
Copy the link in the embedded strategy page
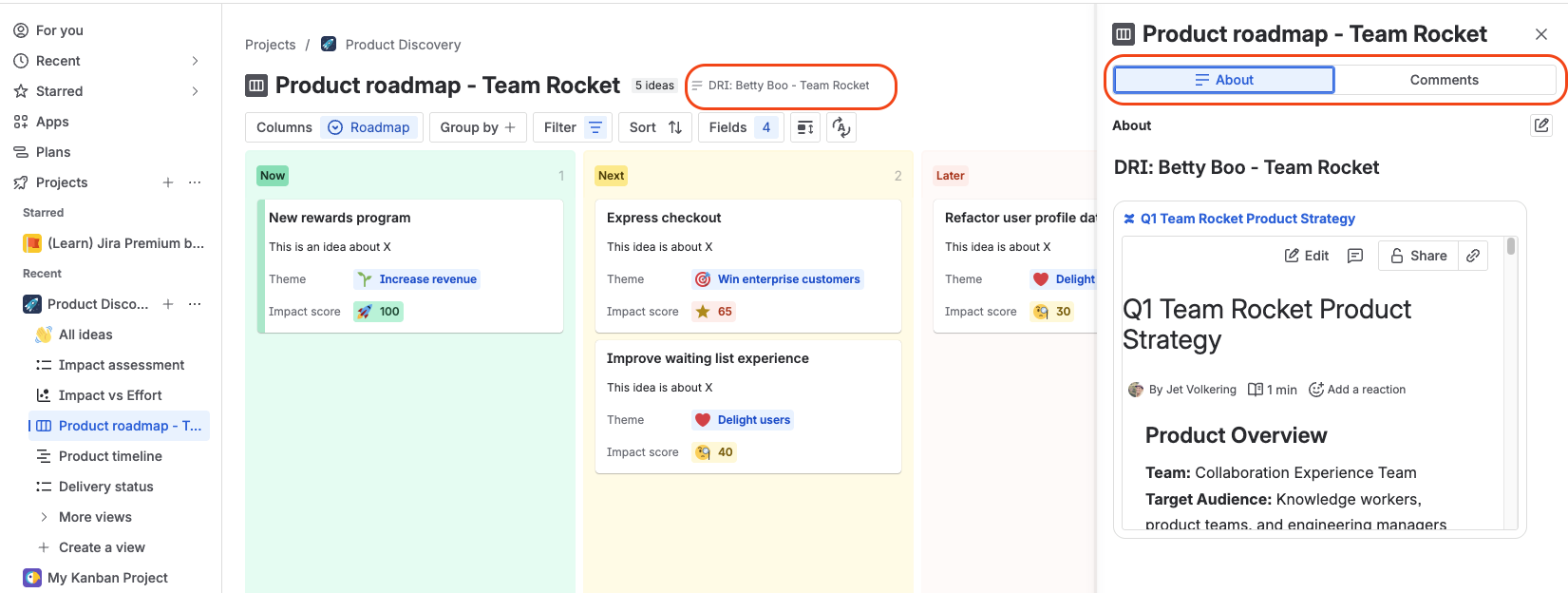coord(1473,256)
